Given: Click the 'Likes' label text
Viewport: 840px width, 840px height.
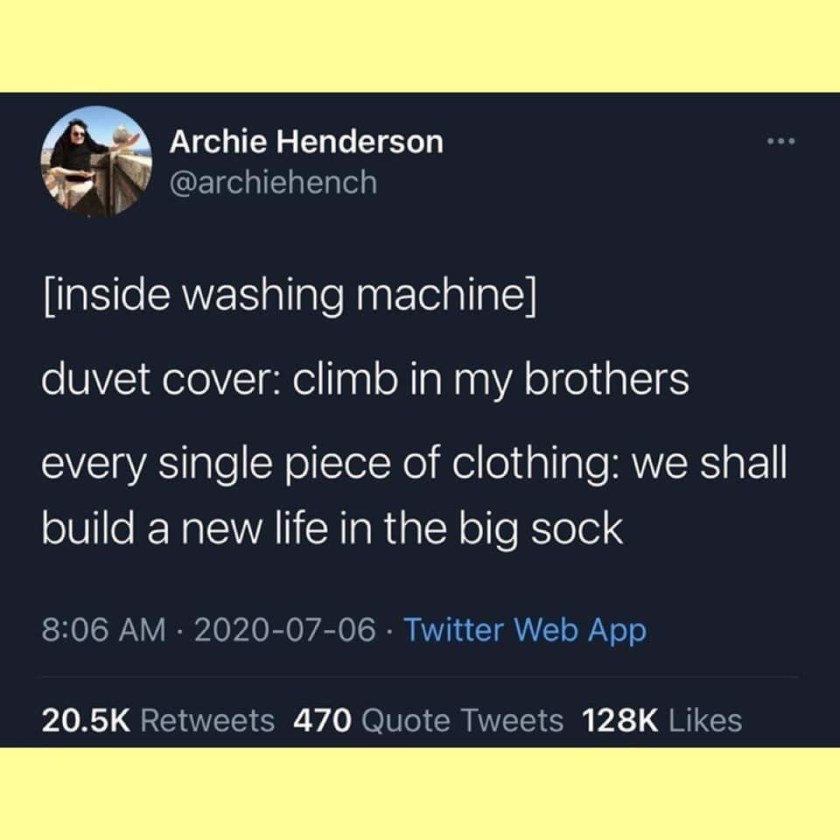Looking at the screenshot, I should 705,720.
